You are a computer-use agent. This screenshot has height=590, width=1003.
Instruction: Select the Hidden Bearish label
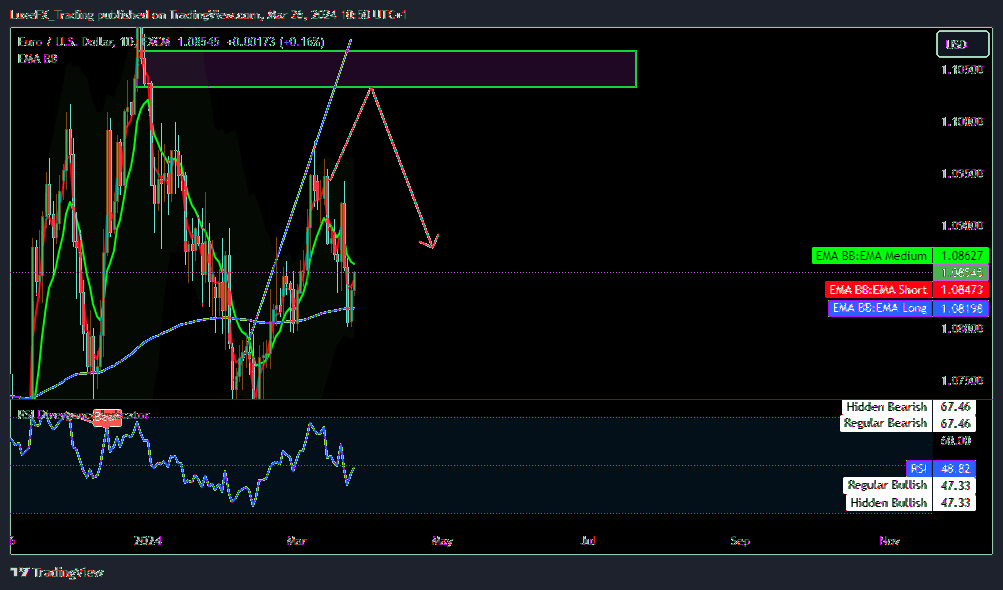pos(887,407)
